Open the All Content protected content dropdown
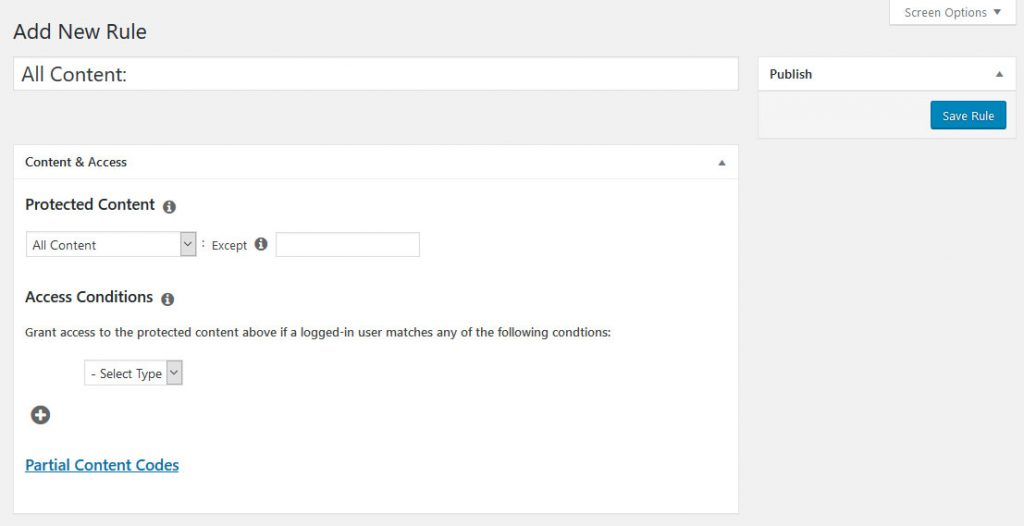1024x526 pixels. [x=111, y=245]
